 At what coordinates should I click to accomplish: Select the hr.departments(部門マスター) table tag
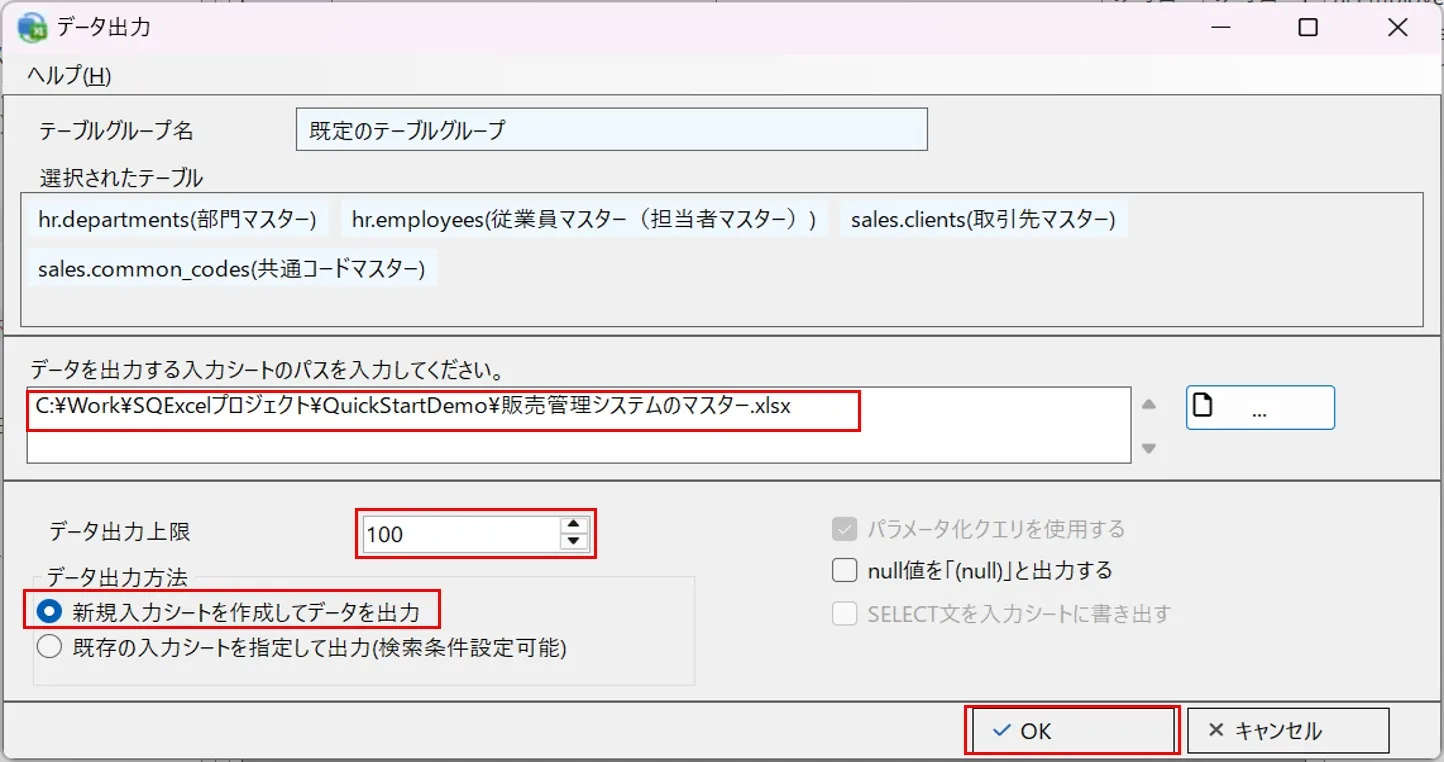pos(177,220)
